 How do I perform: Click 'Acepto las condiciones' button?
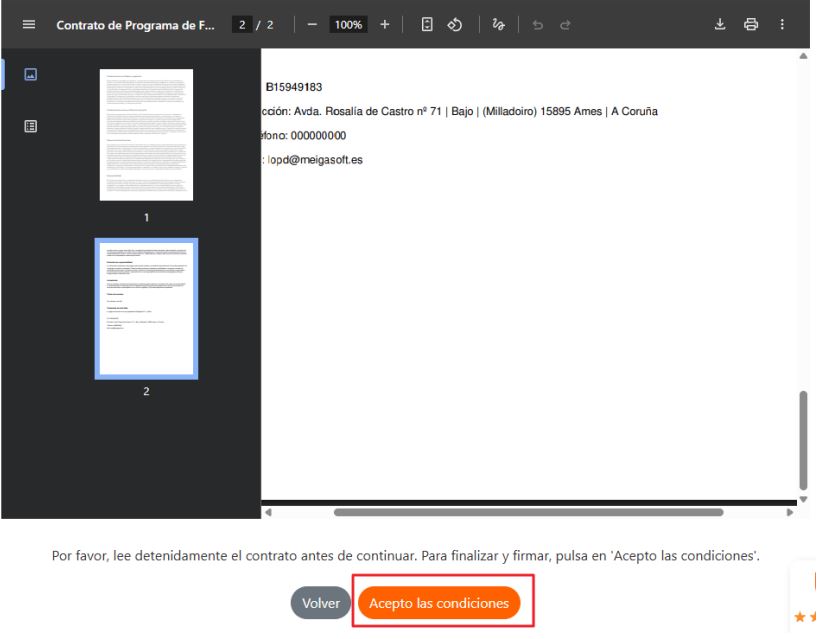tap(439, 603)
